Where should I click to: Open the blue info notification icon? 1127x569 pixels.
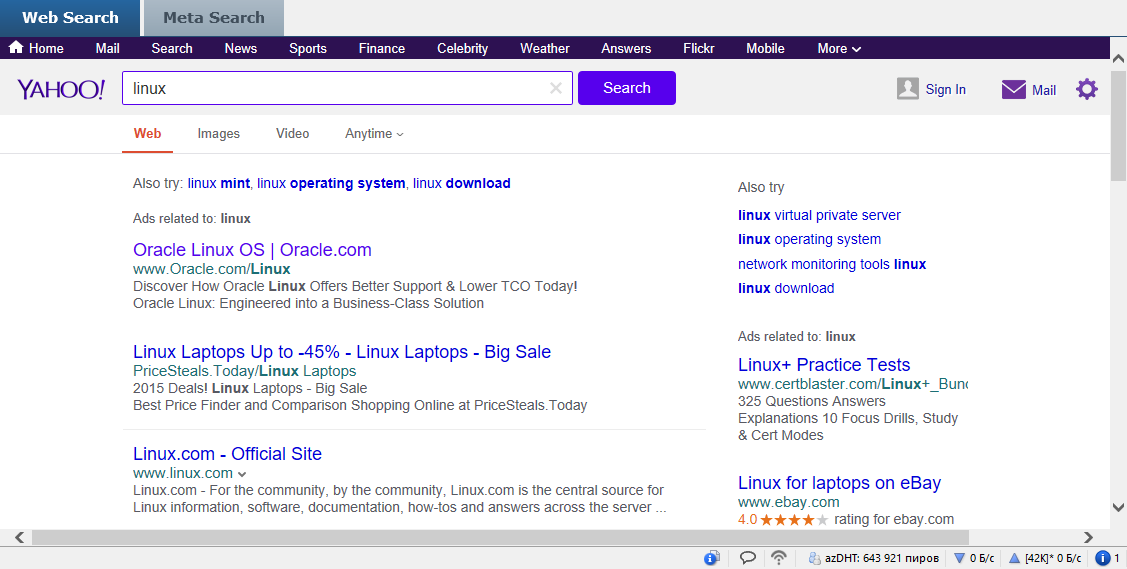(1103, 558)
